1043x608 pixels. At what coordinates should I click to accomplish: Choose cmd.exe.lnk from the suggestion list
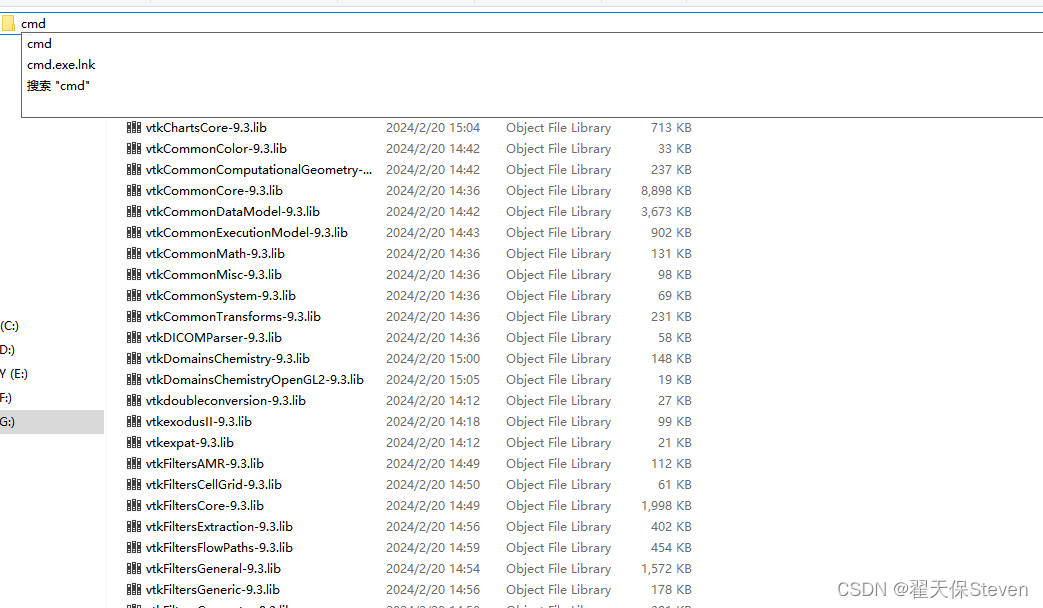60,64
